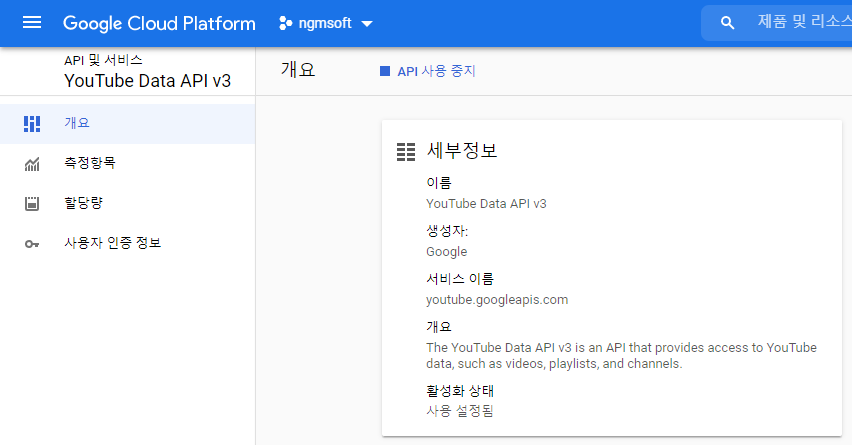Select 개요 in the sidebar
Screen dimensions: 852x445
pos(128,124)
